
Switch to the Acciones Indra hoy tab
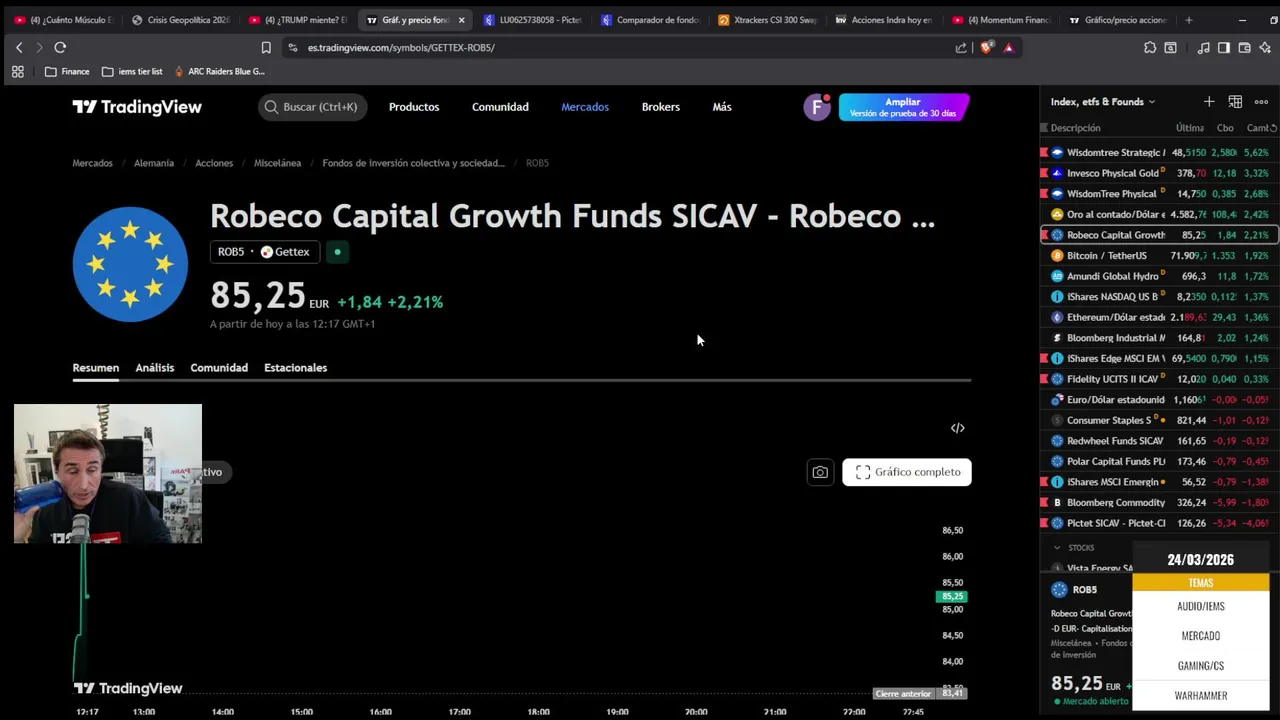click(x=883, y=20)
